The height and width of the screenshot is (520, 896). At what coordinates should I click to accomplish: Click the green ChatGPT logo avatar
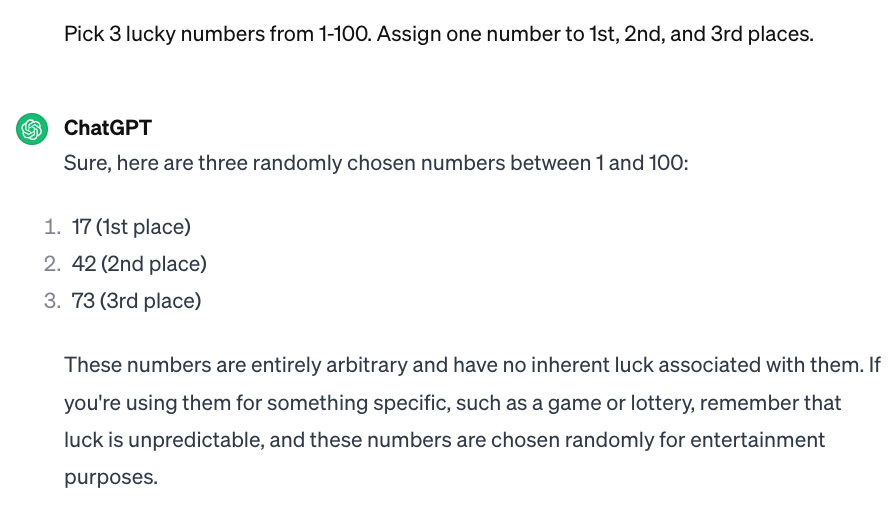pos(32,129)
